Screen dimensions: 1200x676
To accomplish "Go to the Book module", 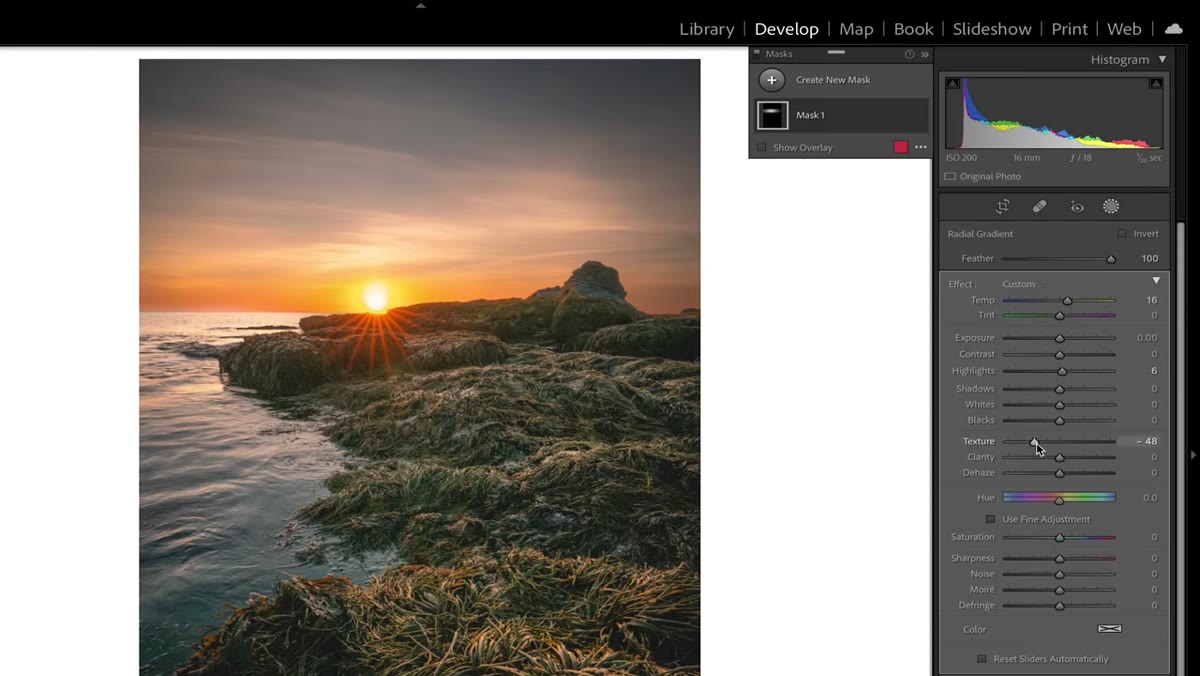I will (x=913, y=29).
